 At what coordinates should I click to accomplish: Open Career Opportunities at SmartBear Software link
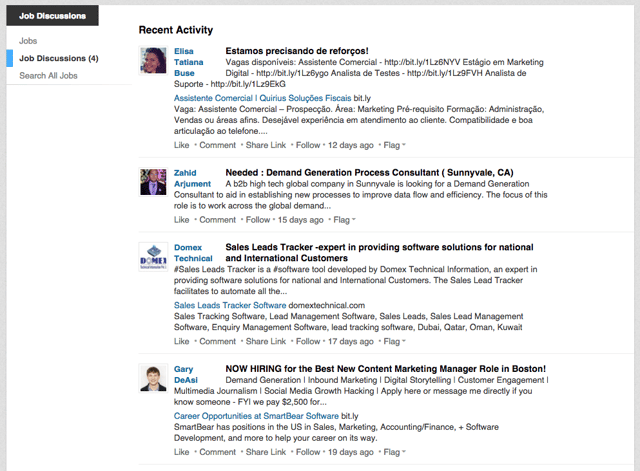[x=256, y=416]
